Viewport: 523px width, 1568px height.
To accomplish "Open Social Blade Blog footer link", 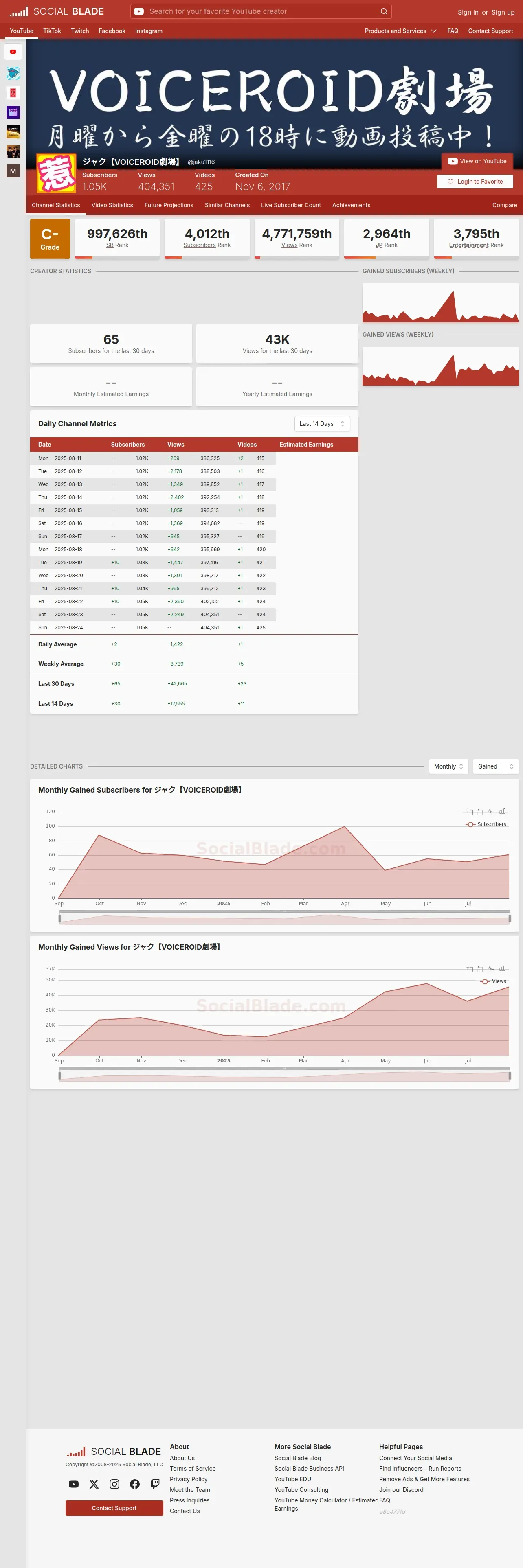I will click(x=298, y=1458).
